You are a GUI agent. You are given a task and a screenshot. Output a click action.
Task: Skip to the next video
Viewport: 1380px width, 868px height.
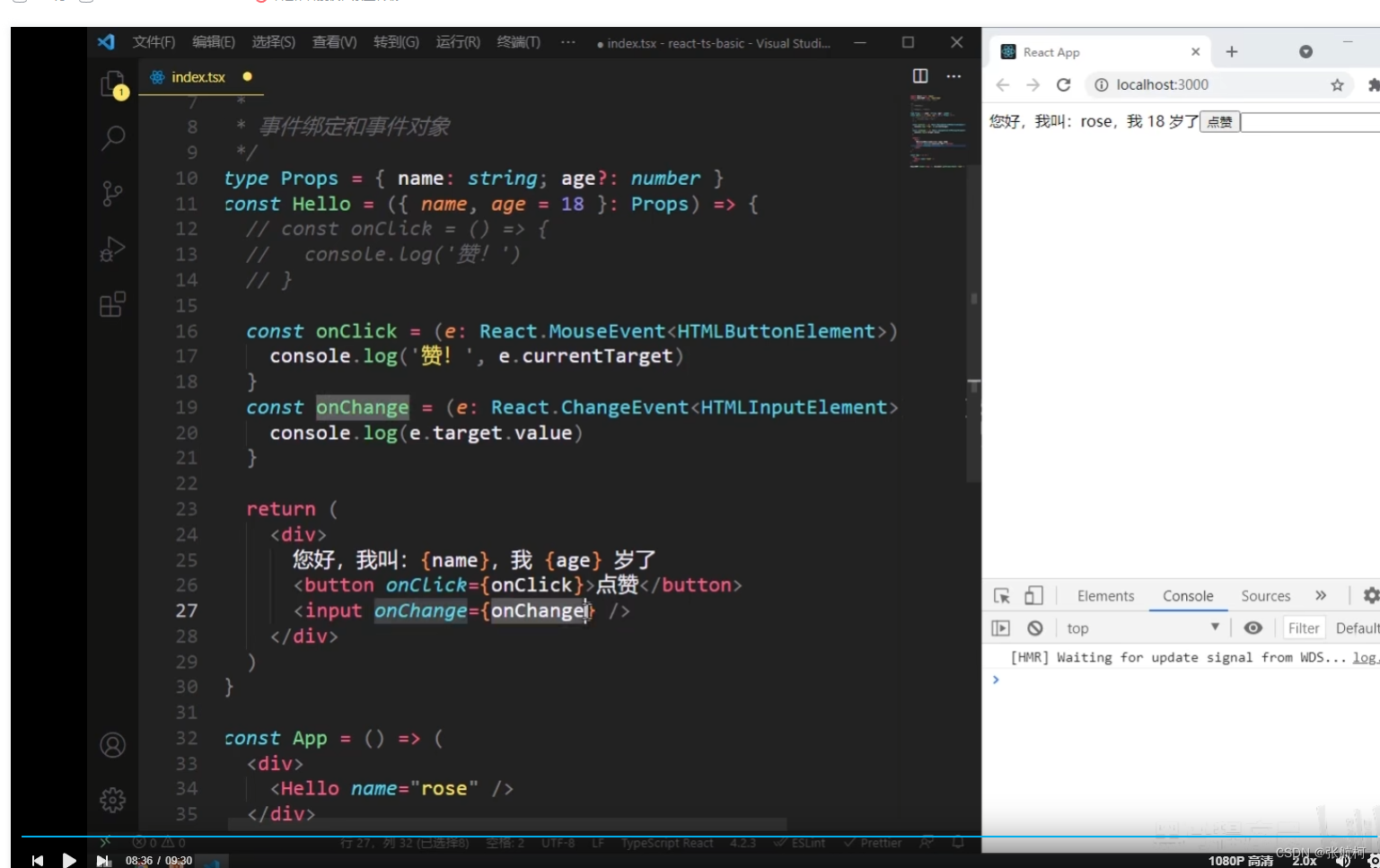tap(102, 860)
